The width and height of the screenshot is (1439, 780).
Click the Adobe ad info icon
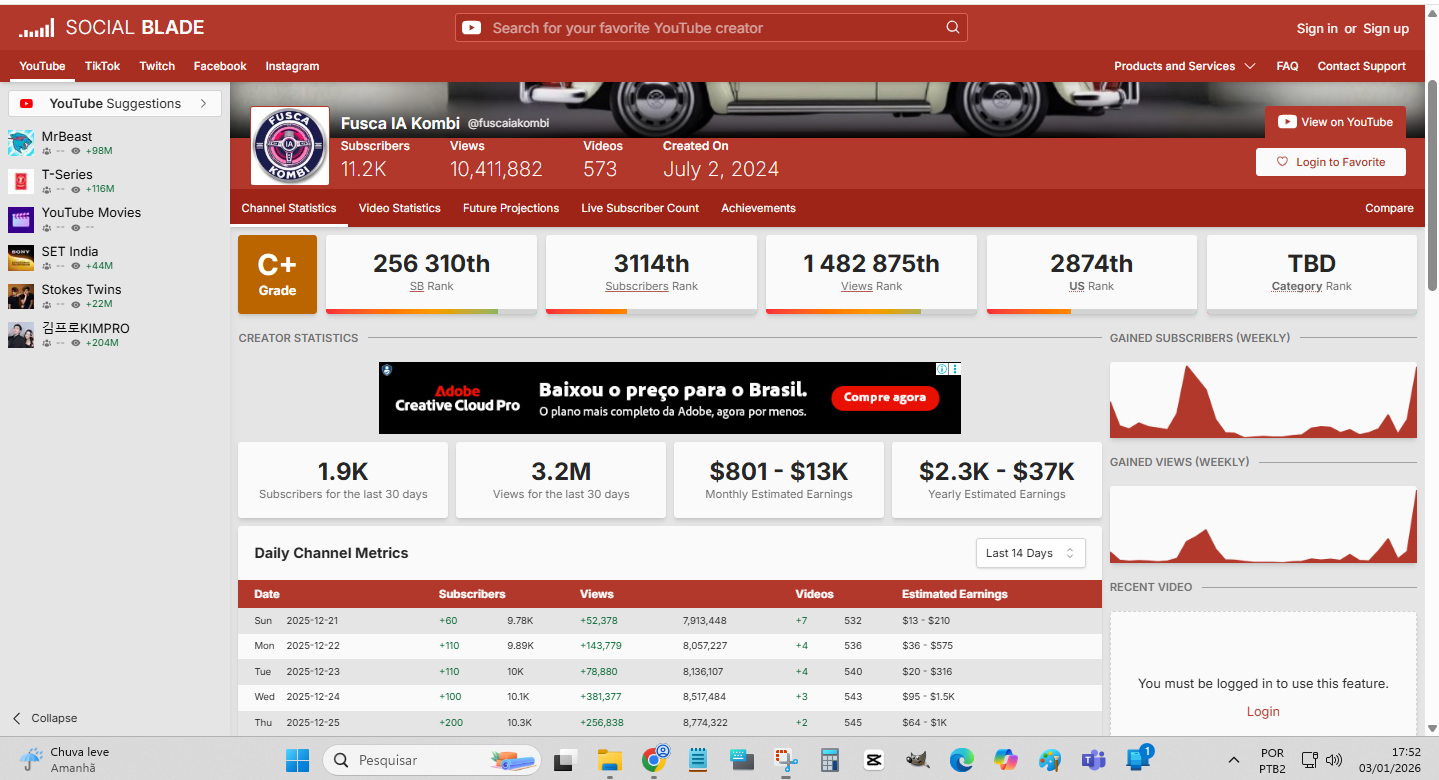(941, 369)
